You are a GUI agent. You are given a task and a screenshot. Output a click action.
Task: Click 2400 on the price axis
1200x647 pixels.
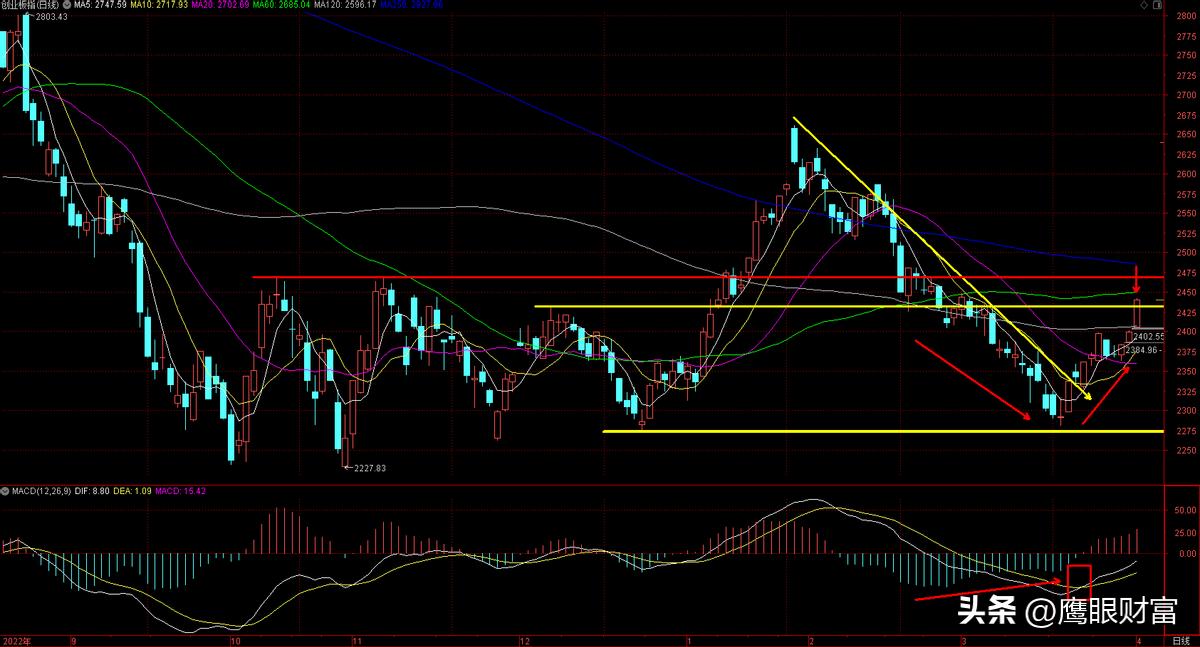pos(1186,331)
